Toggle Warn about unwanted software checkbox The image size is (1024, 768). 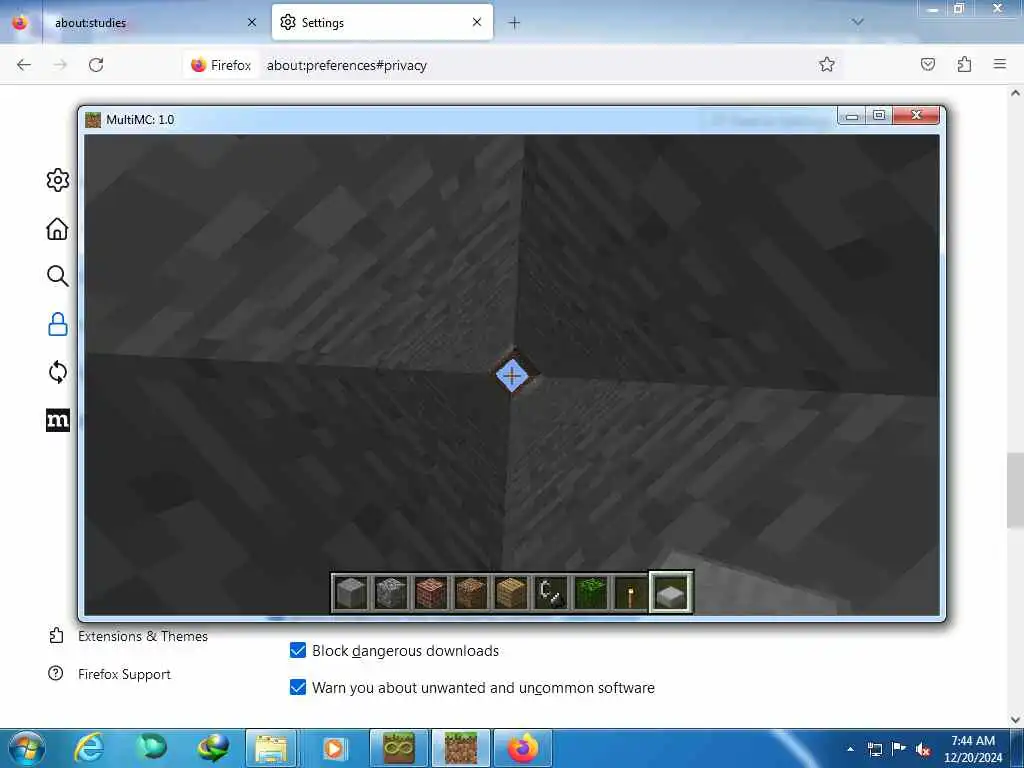click(298, 687)
